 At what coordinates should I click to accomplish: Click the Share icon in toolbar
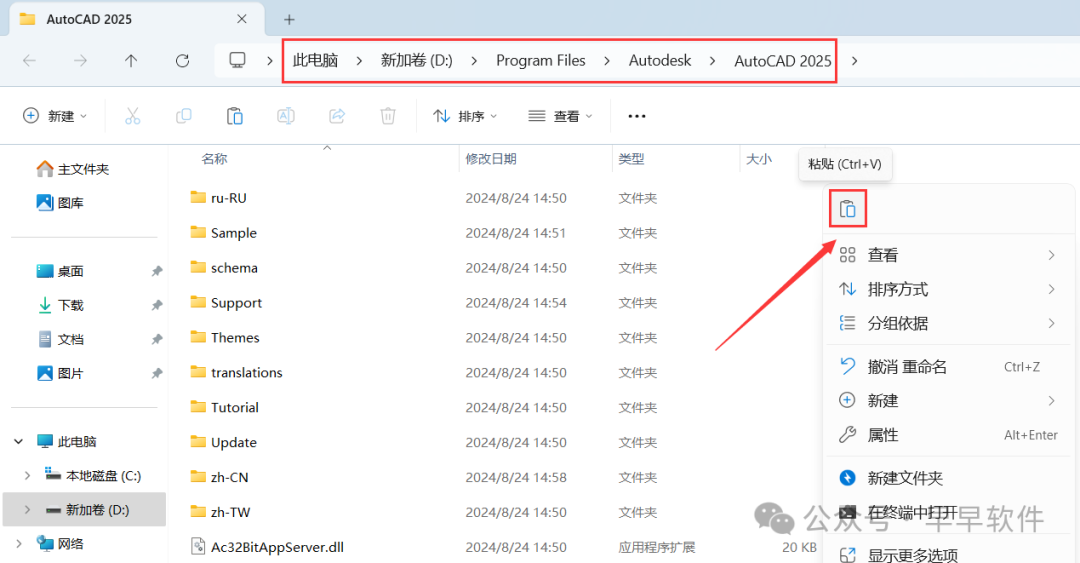pyautogui.click(x=337, y=116)
